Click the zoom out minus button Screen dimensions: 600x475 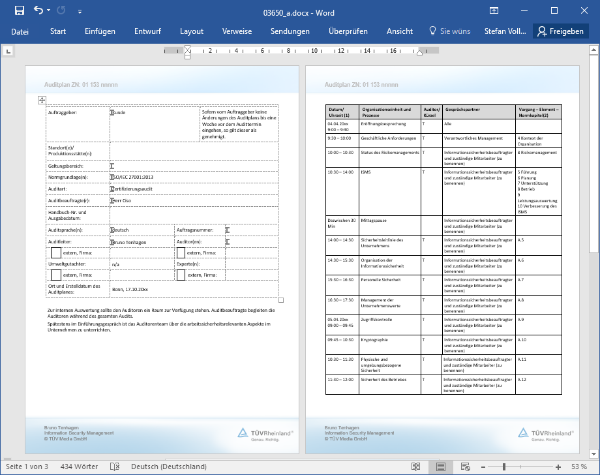(x=482, y=467)
